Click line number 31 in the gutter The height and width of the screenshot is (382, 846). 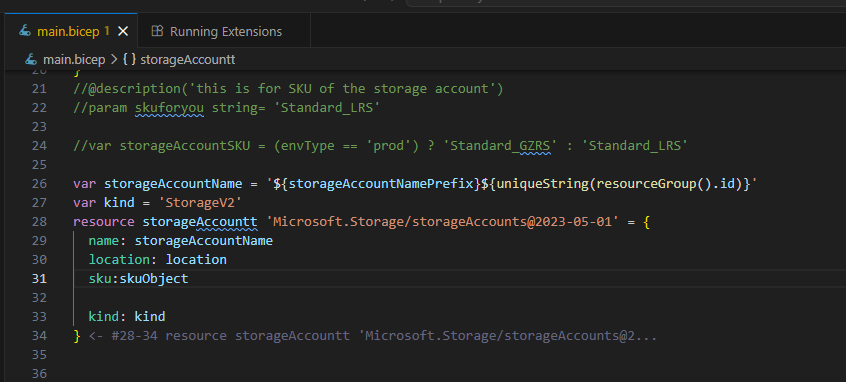[39, 278]
